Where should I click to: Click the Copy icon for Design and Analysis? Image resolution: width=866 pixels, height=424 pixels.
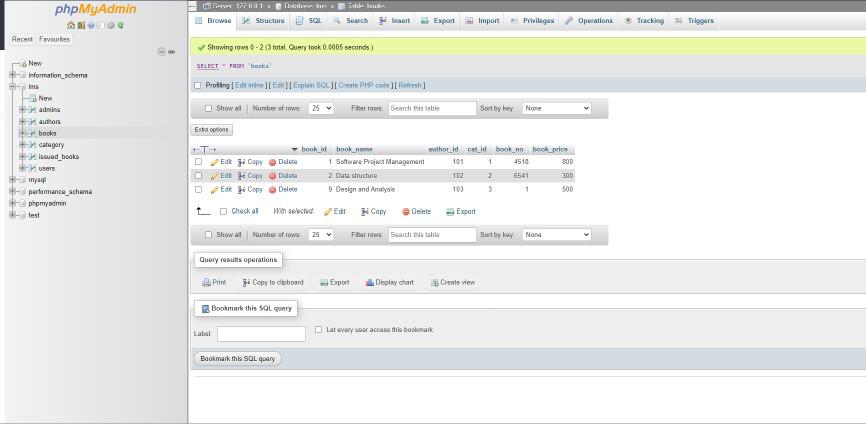tap(242, 189)
